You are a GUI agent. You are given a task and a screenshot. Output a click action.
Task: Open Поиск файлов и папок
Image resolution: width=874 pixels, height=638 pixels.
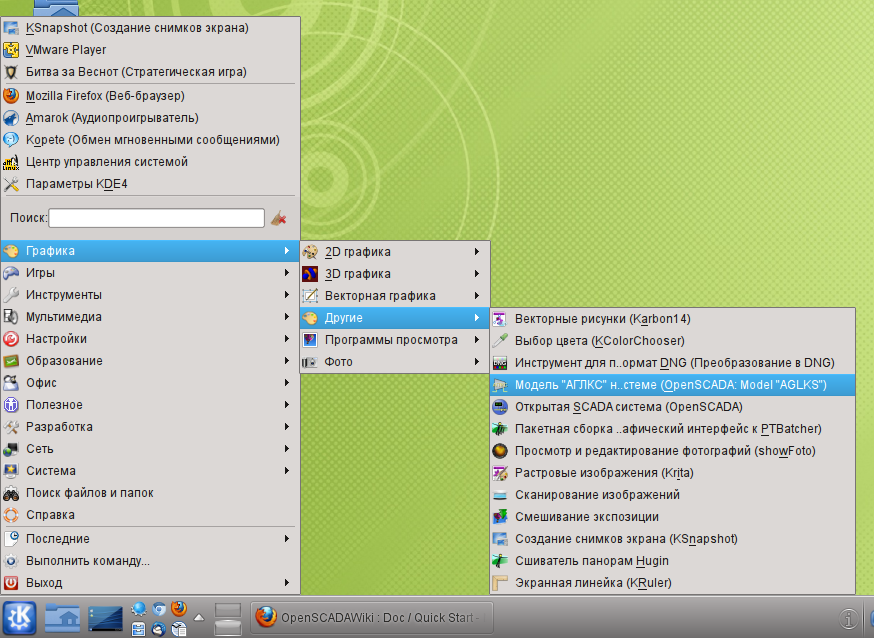pos(150,493)
